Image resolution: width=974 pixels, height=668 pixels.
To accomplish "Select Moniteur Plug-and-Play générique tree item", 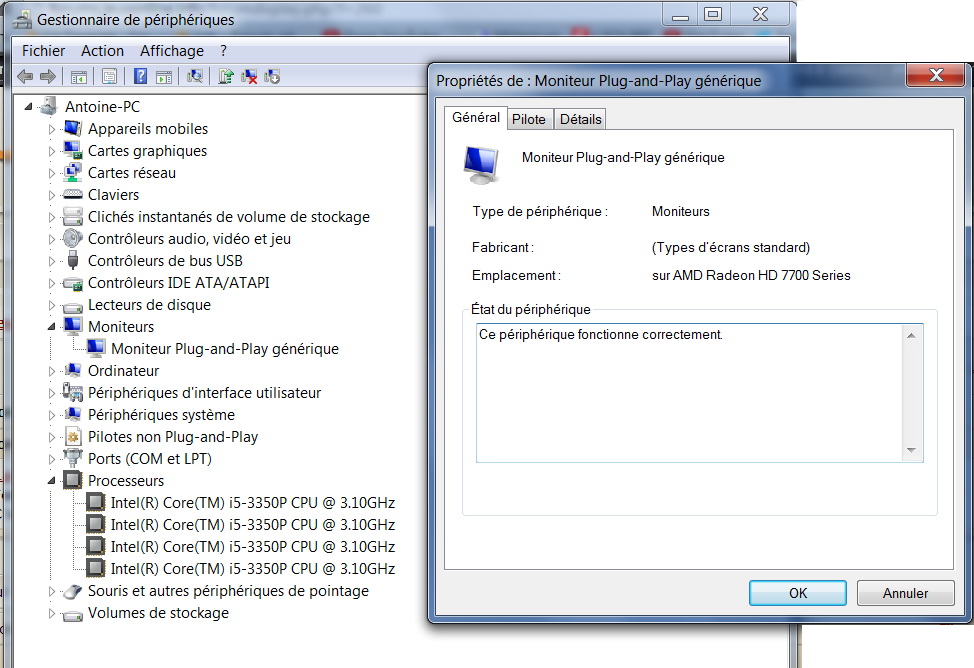I will pos(225,349).
